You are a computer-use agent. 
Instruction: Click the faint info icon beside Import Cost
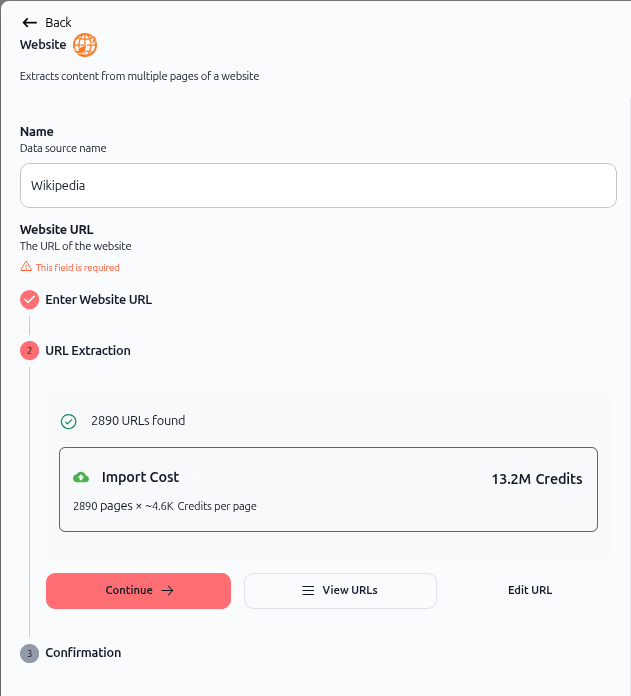pos(198,477)
